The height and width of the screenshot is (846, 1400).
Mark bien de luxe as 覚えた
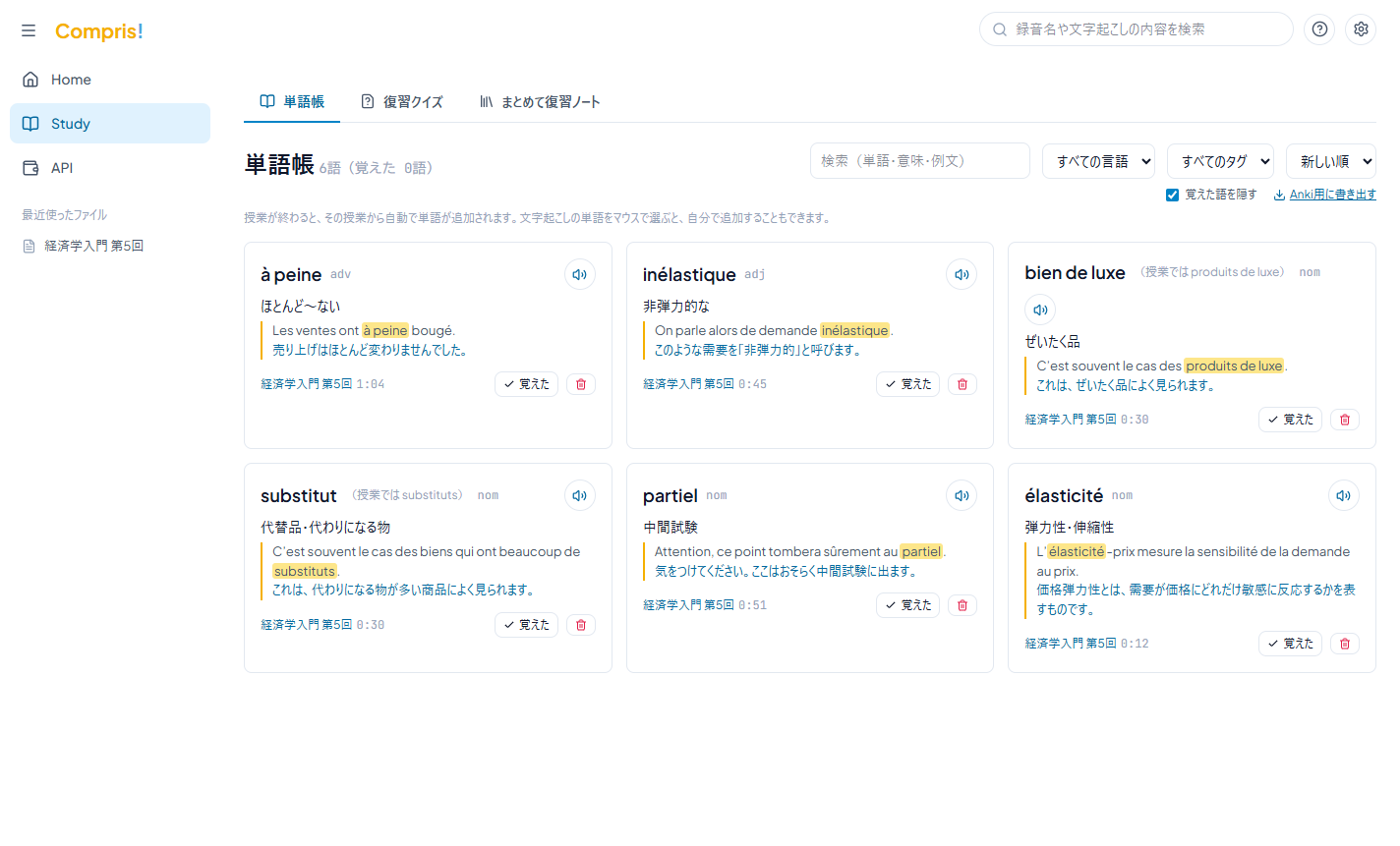click(x=1290, y=420)
